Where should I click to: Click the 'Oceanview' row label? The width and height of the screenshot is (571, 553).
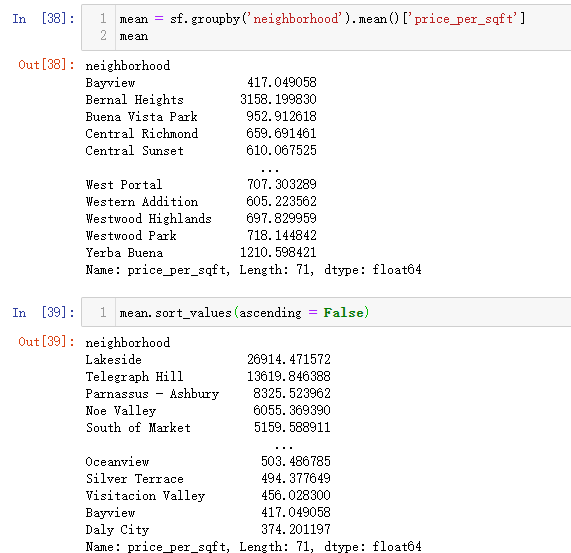coord(117,462)
